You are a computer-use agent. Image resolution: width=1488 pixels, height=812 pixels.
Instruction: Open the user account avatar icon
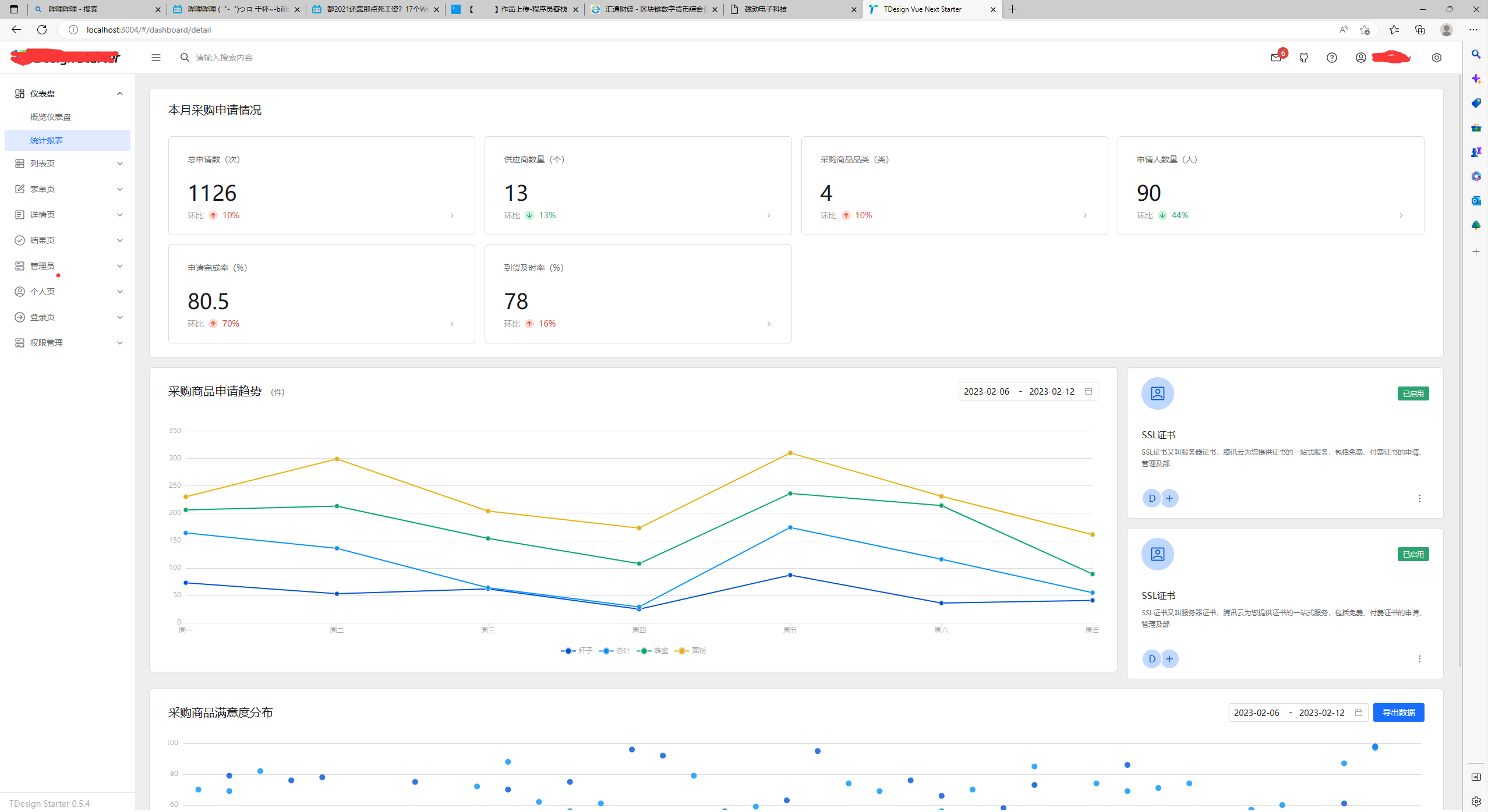coord(1360,58)
